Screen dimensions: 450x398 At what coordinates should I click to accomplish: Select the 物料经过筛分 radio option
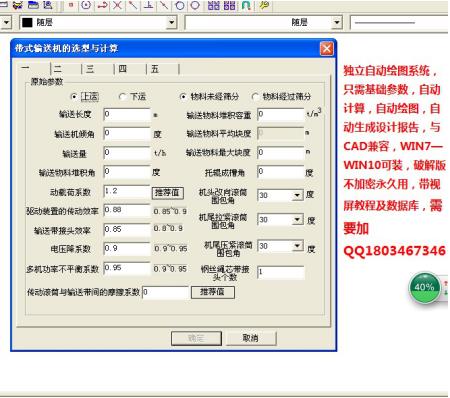pos(255,97)
